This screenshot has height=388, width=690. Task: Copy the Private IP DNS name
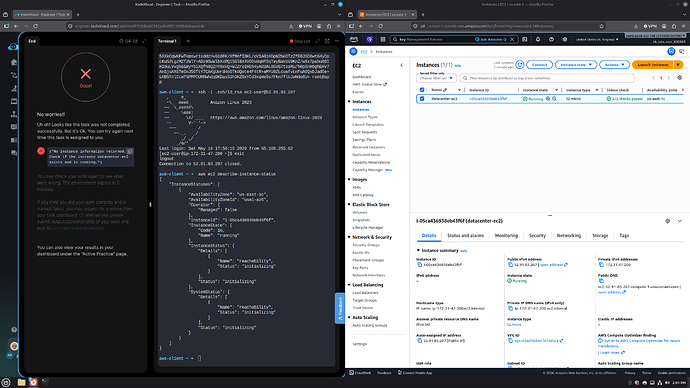click(x=510, y=308)
